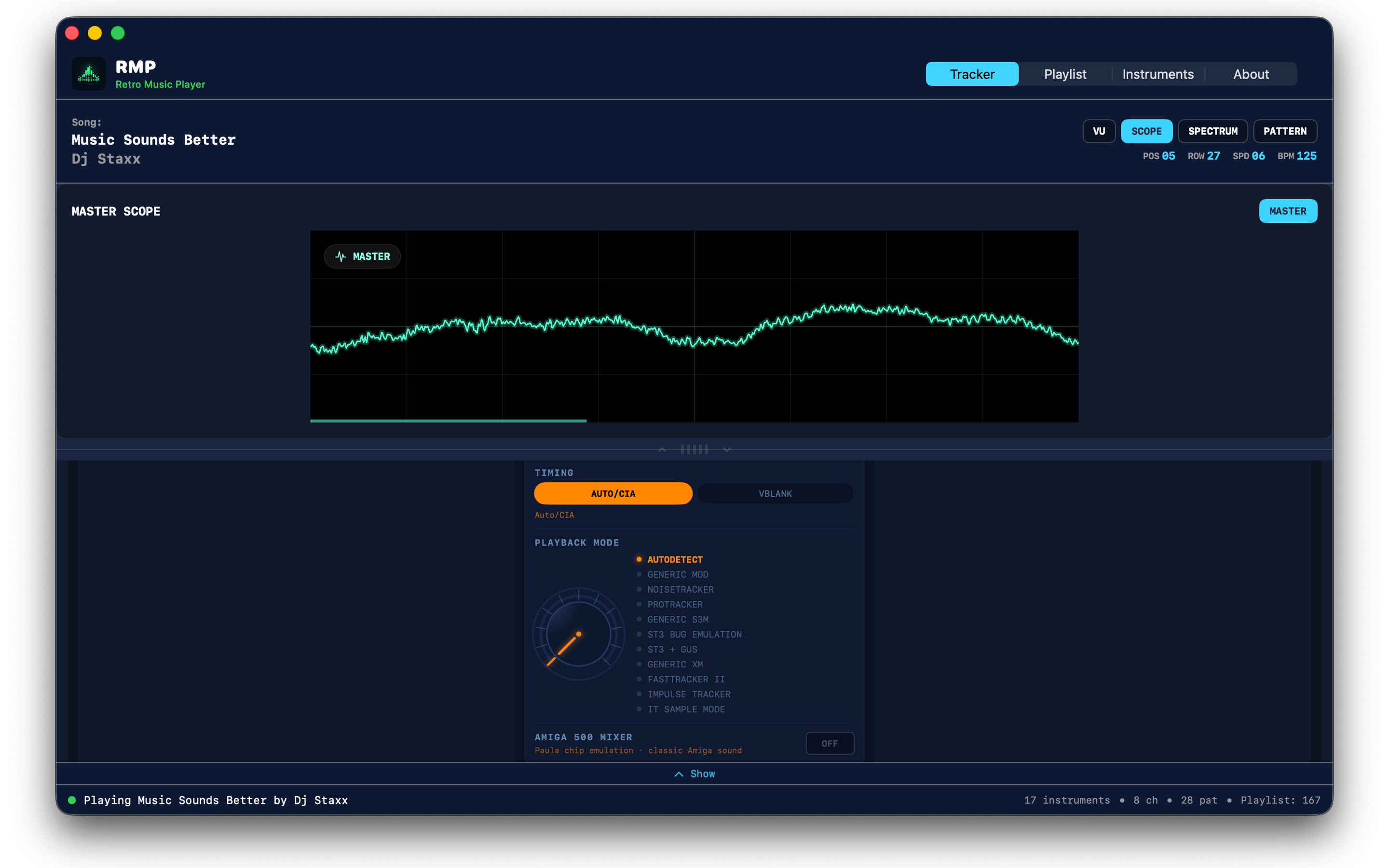Viewport: 1389px width, 868px height.
Task: Maximize the window with green button
Action: [x=118, y=33]
